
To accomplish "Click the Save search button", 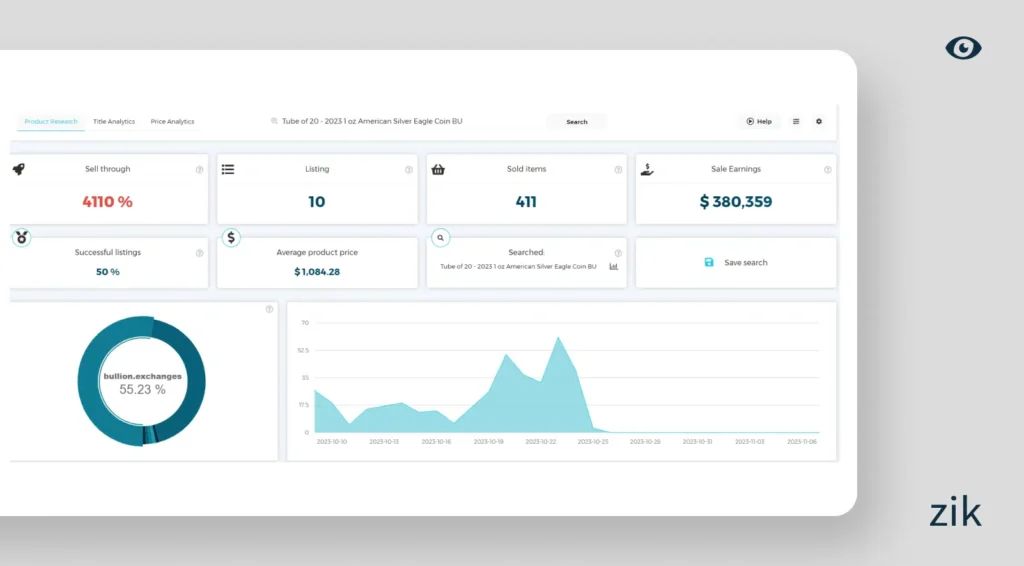I will coord(736,262).
